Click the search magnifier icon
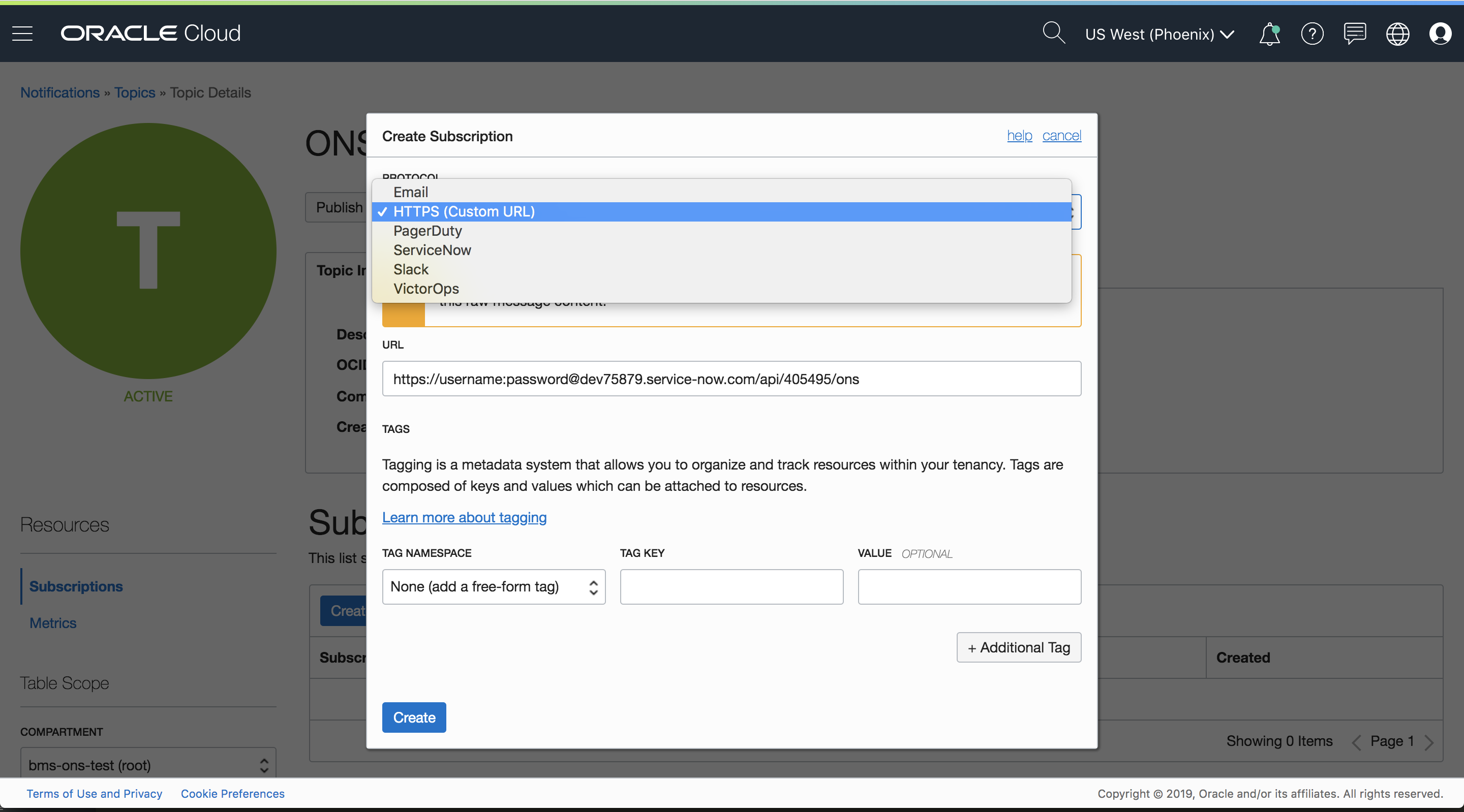Viewport: 1464px width, 812px height. [x=1053, y=33]
